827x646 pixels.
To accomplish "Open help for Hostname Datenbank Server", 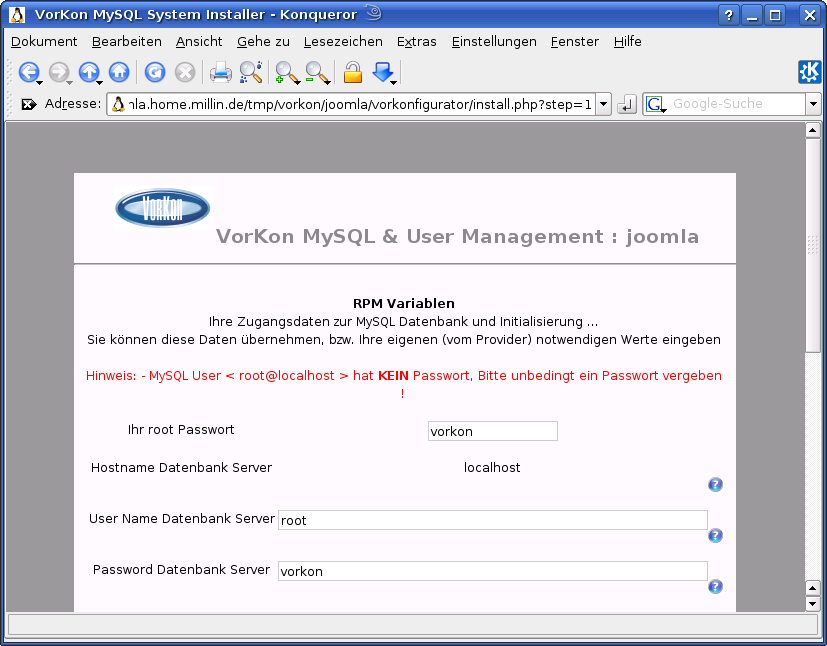I will click(x=715, y=484).
